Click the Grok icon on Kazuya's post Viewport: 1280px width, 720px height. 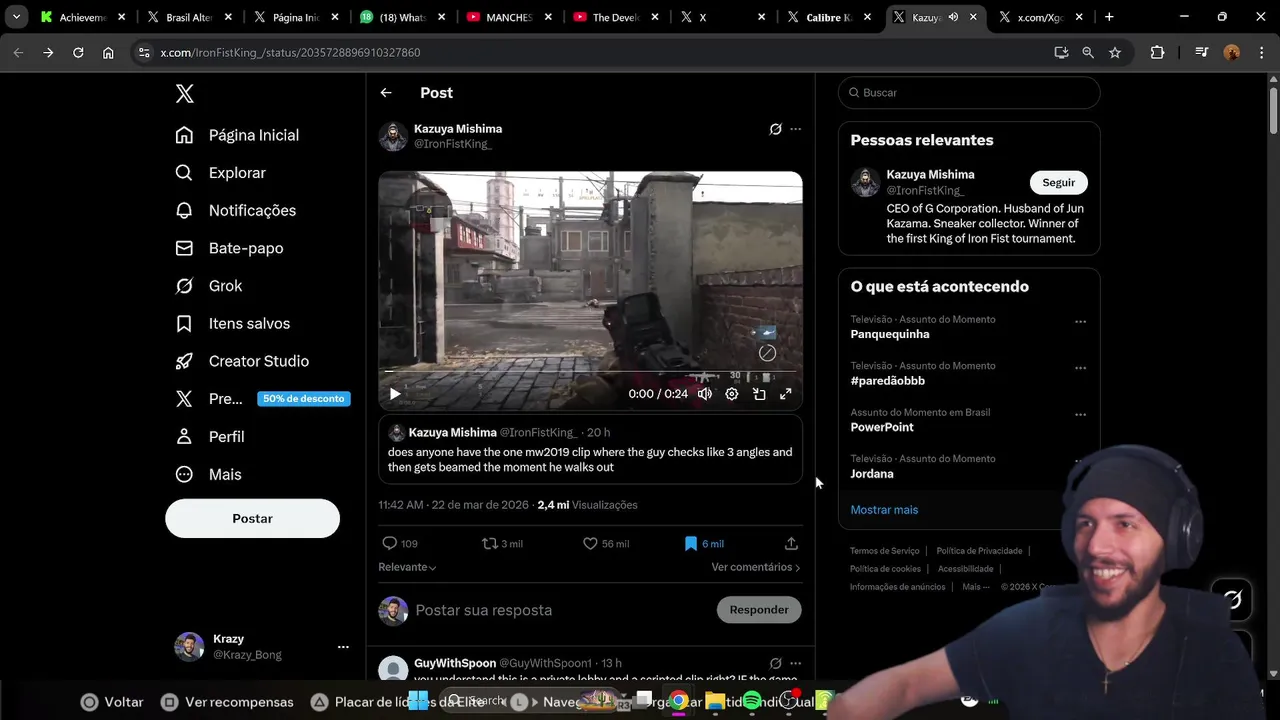click(775, 129)
